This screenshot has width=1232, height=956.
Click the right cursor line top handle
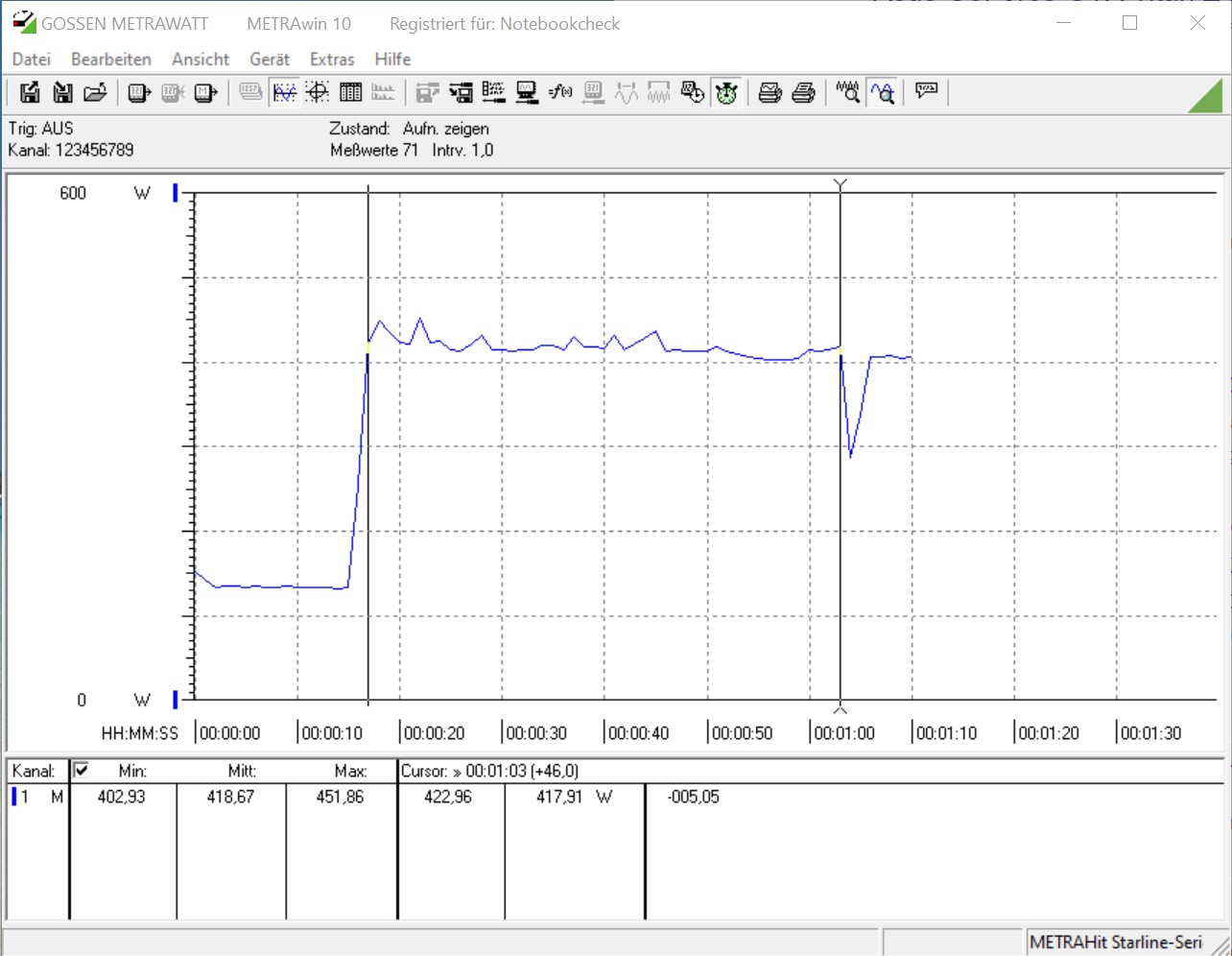[x=841, y=183]
